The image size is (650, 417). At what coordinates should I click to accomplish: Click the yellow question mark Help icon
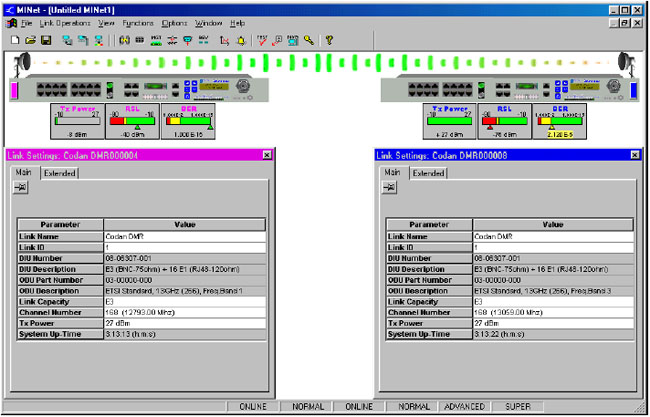pyautogui.click(x=329, y=40)
